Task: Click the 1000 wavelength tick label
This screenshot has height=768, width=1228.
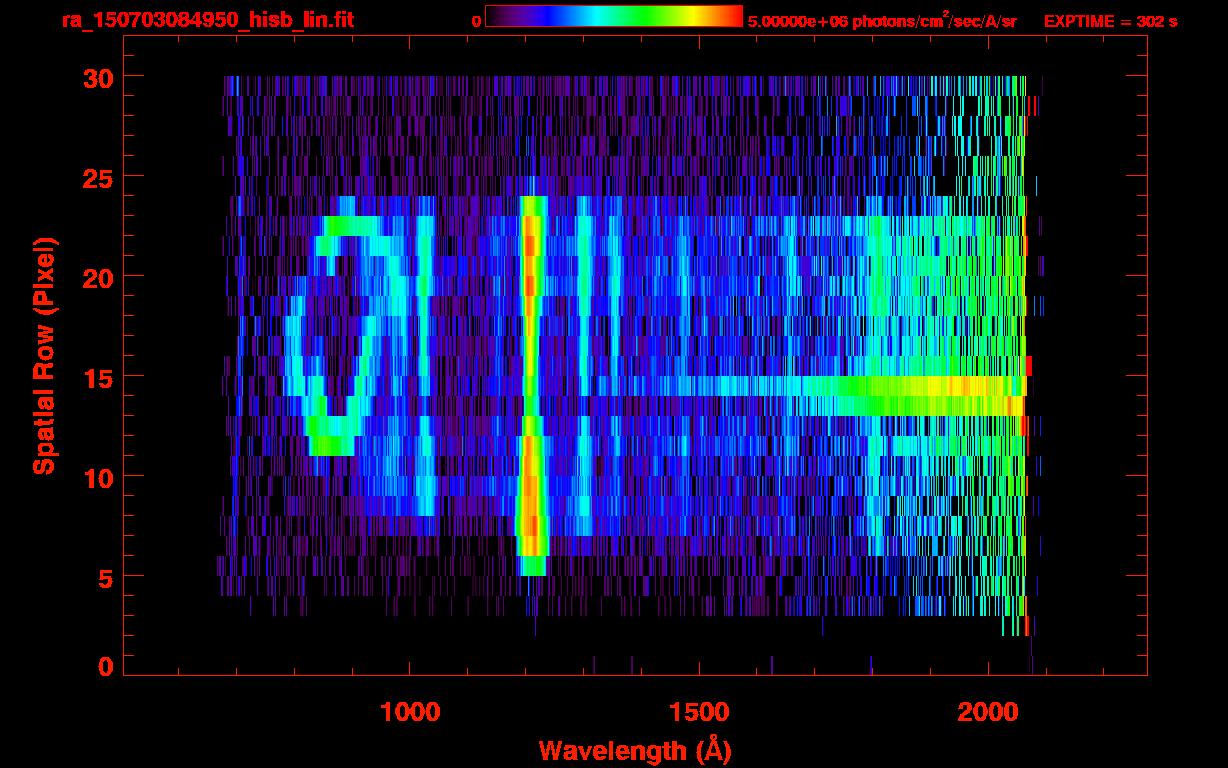Action: [410, 713]
